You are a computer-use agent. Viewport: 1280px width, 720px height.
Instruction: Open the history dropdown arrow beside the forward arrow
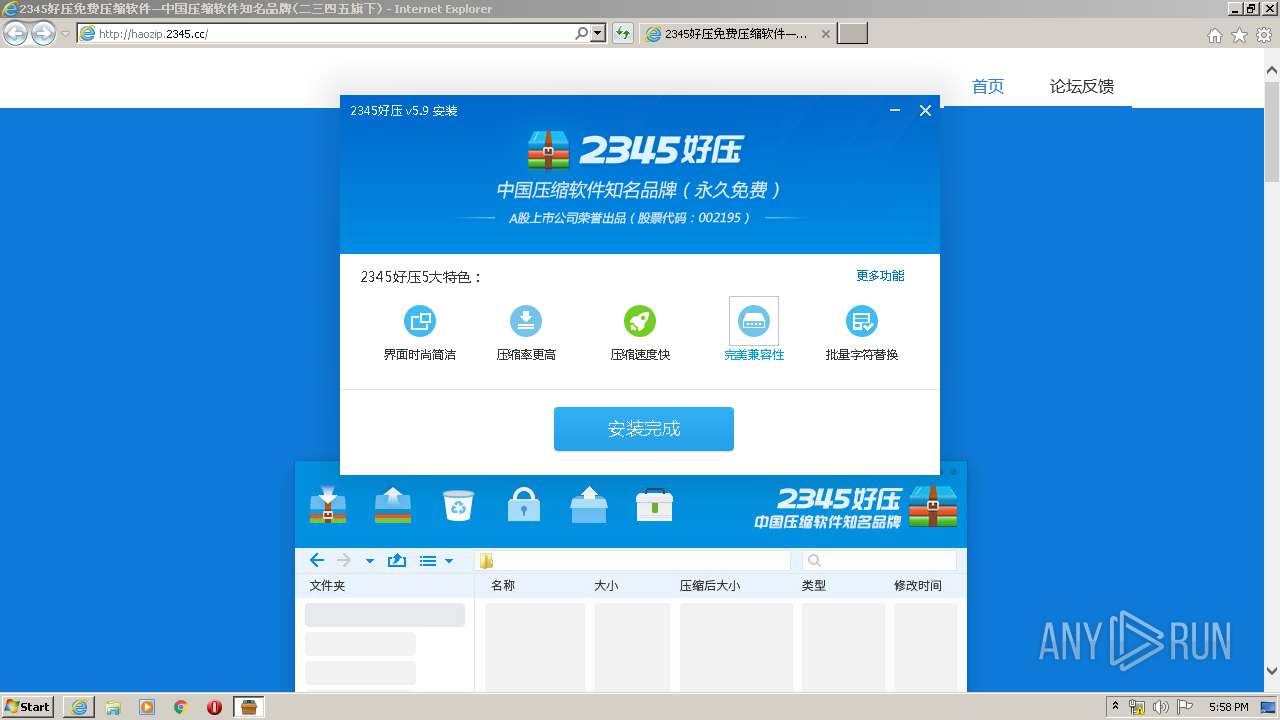click(369, 561)
